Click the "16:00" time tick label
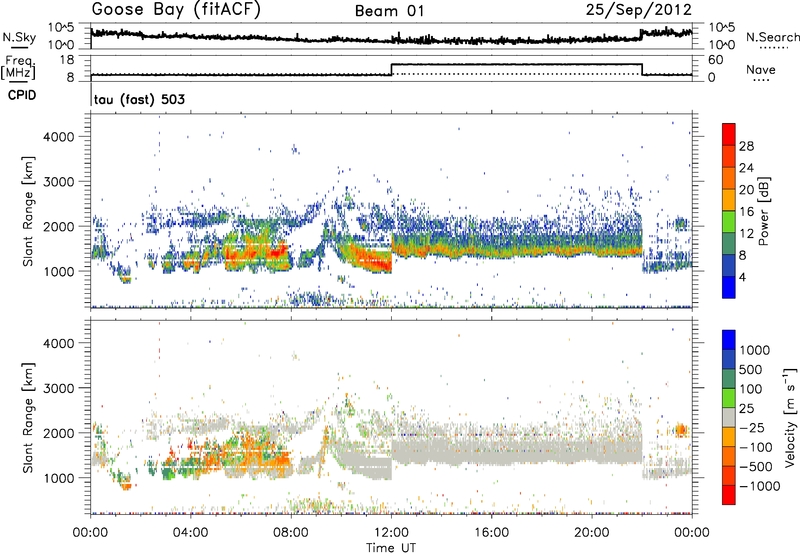 pyautogui.click(x=491, y=533)
